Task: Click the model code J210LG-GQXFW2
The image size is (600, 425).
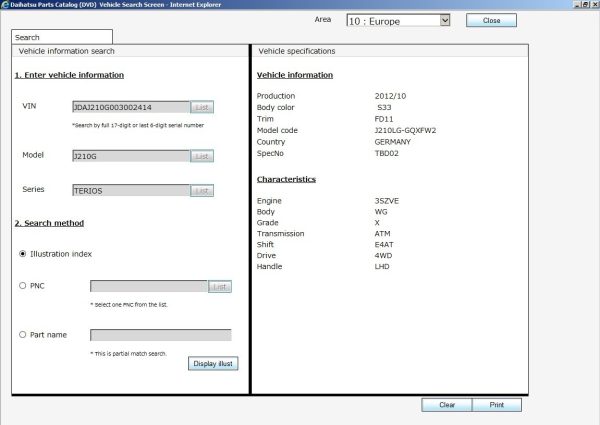Action: coord(405,130)
